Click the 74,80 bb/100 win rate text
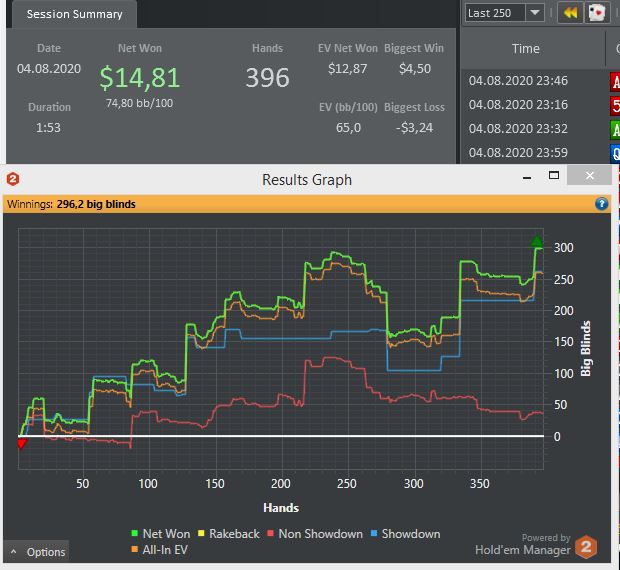620x570 pixels. (x=139, y=103)
